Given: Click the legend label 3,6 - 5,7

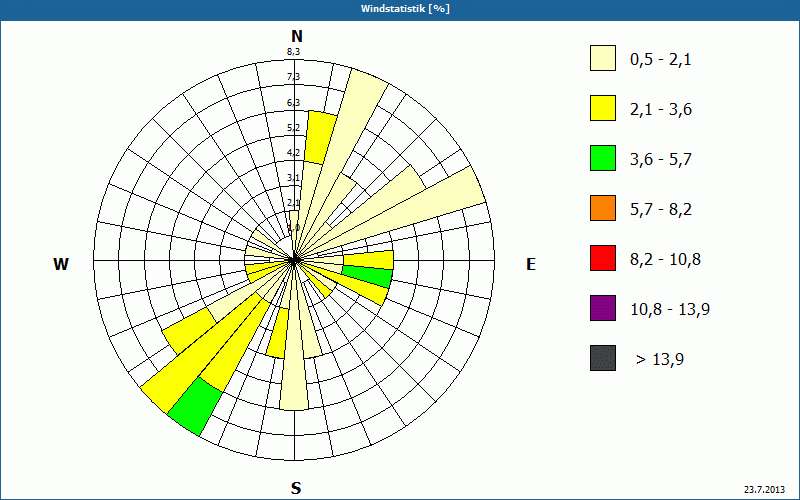Looking at the screenshot, I should tap(661, 160).
